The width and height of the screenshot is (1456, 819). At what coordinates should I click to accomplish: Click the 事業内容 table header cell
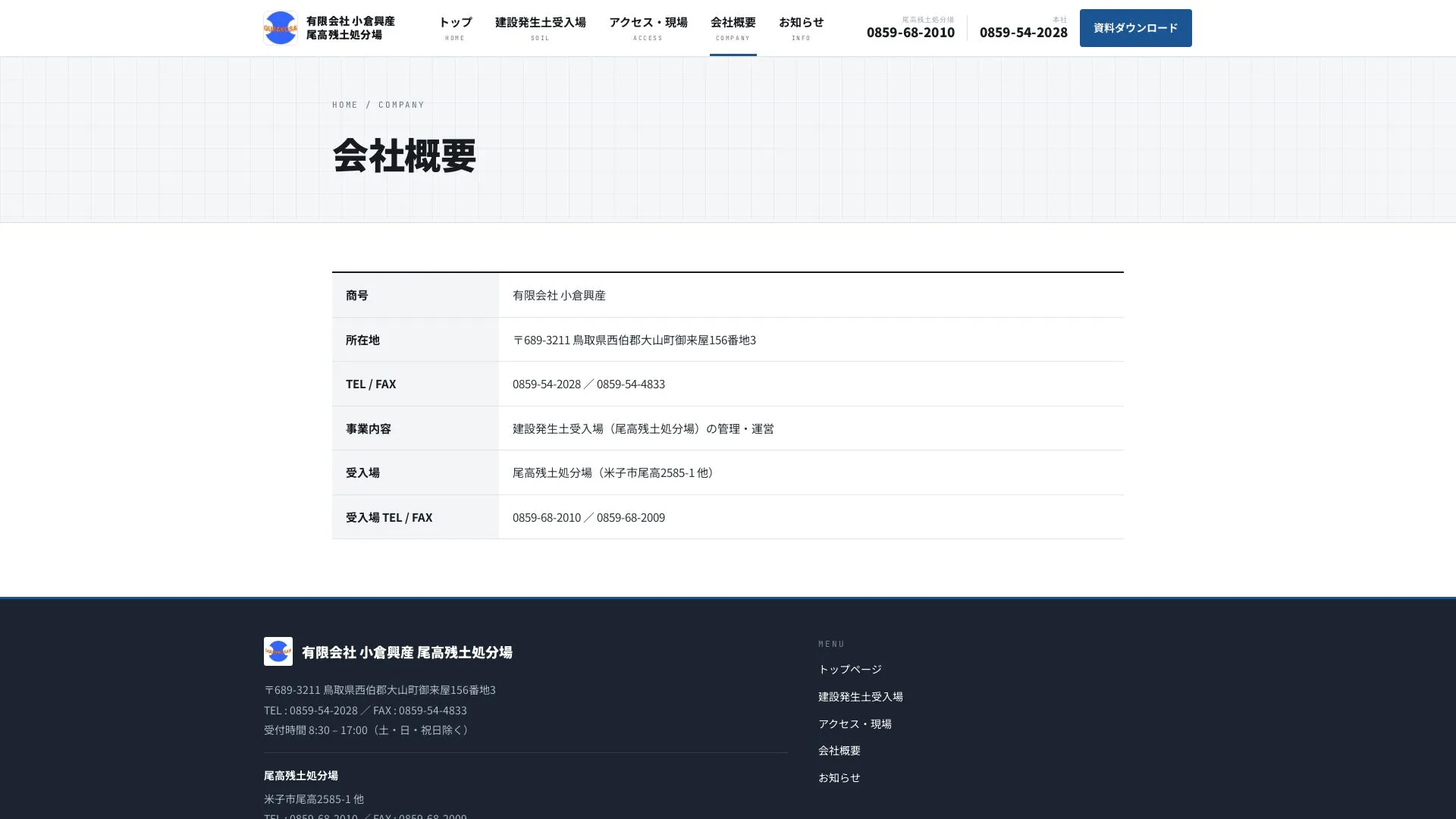click(416, 428)
